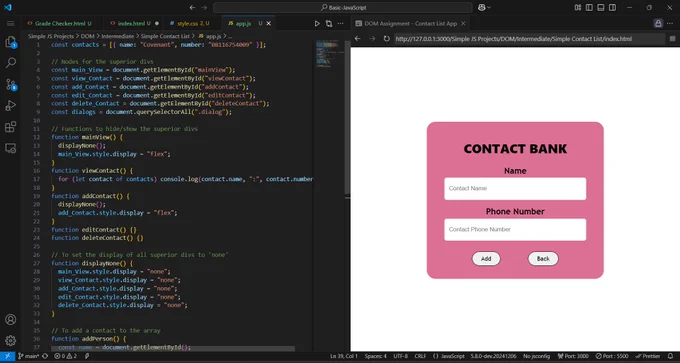Viewport: 680px width, 363px height.
Task: Change line ending via CRLF
Action: (x=420, y=356)
